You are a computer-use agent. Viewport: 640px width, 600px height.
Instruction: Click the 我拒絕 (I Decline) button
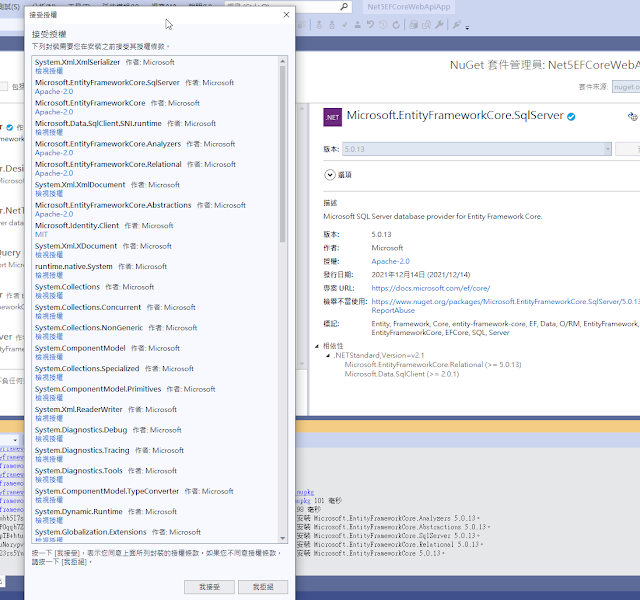point(263,587)
